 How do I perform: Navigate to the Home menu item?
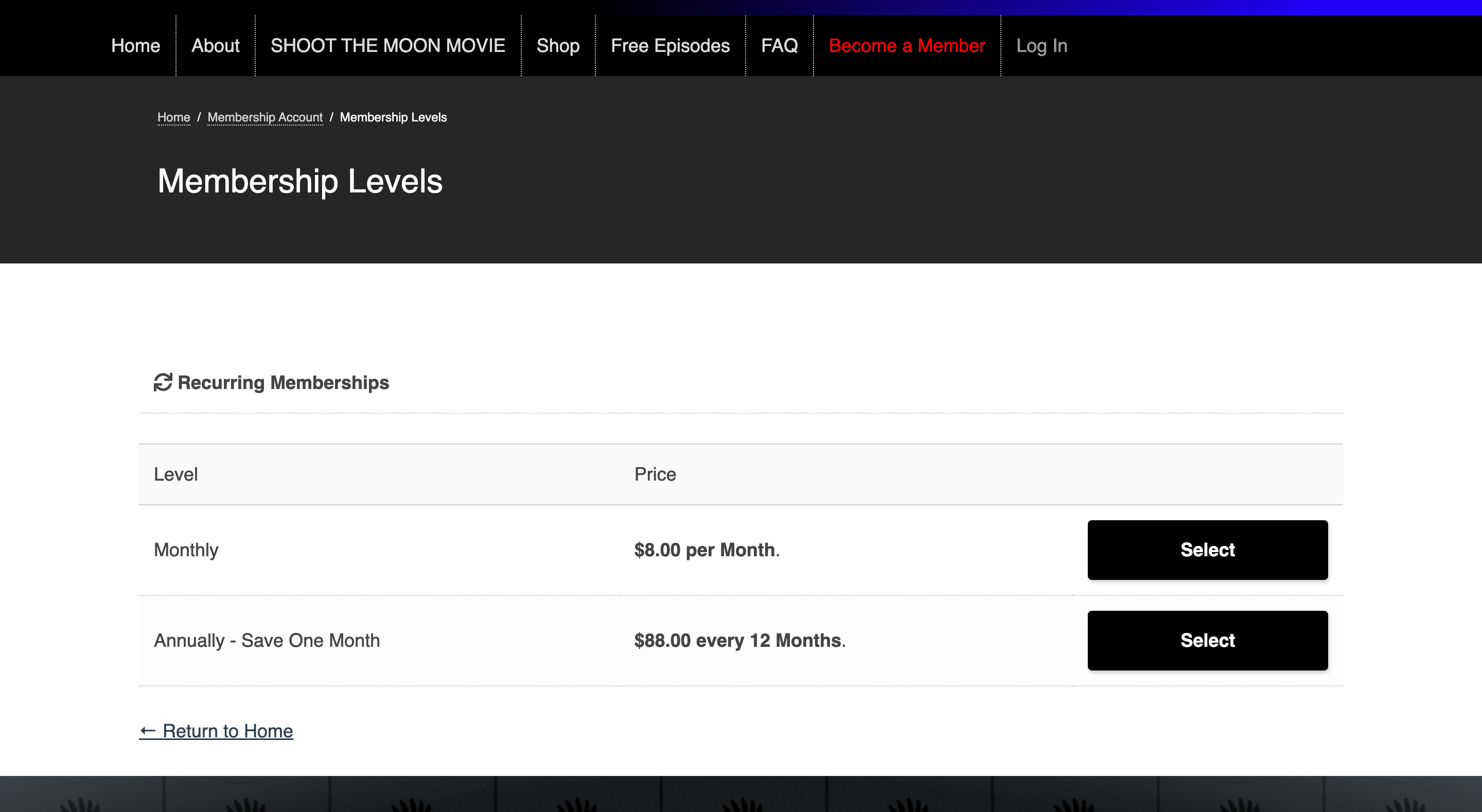136,45
